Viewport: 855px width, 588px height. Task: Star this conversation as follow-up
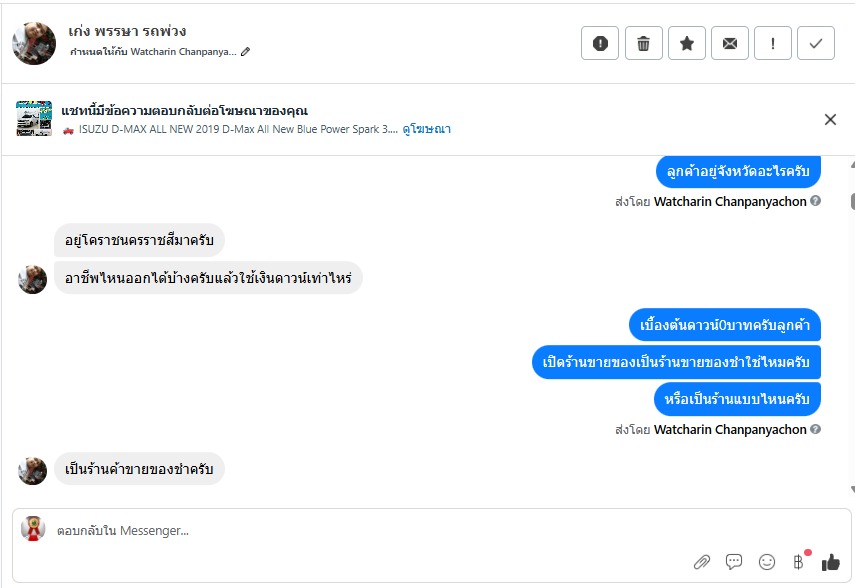687,43
